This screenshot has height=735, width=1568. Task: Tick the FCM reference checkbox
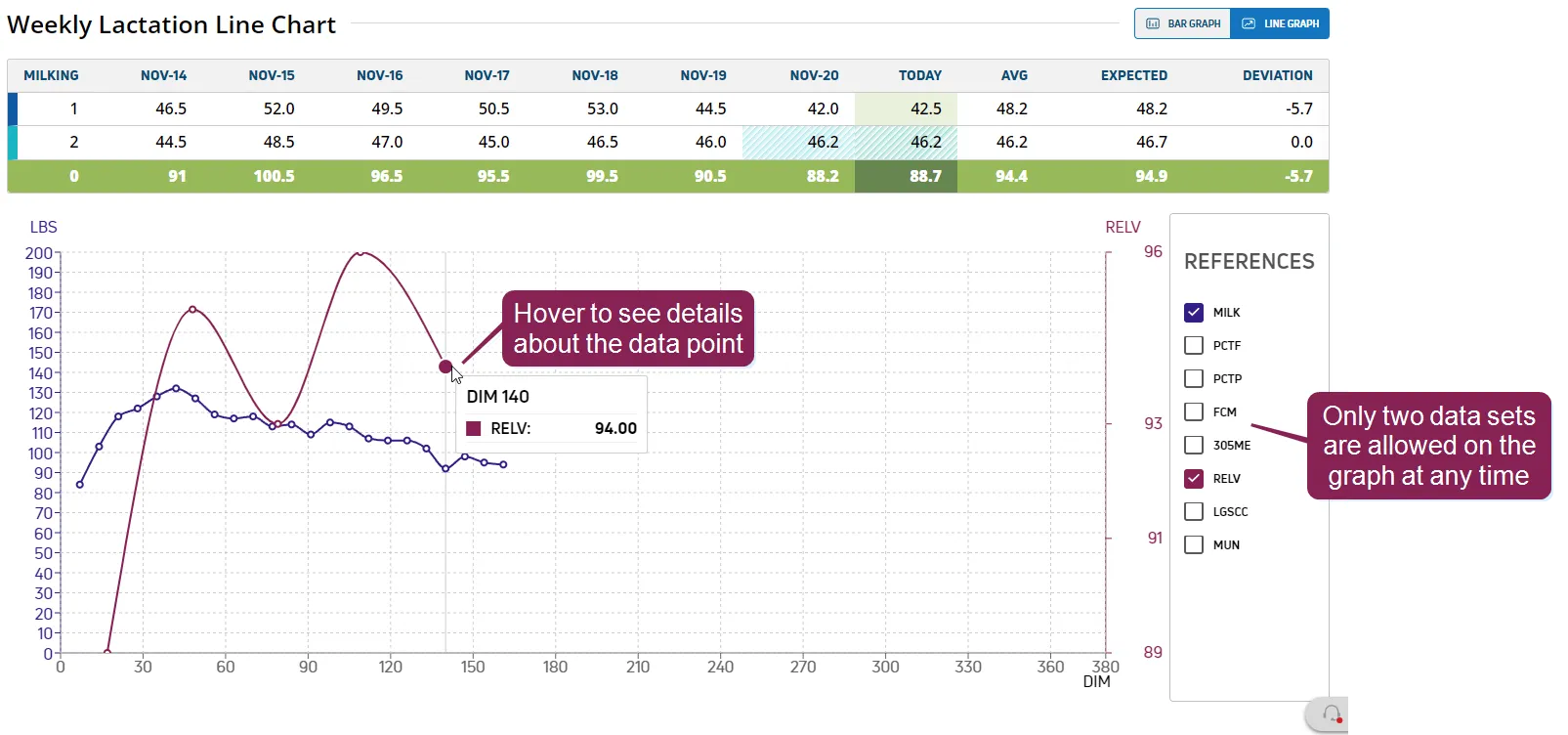pos(1194,412)
